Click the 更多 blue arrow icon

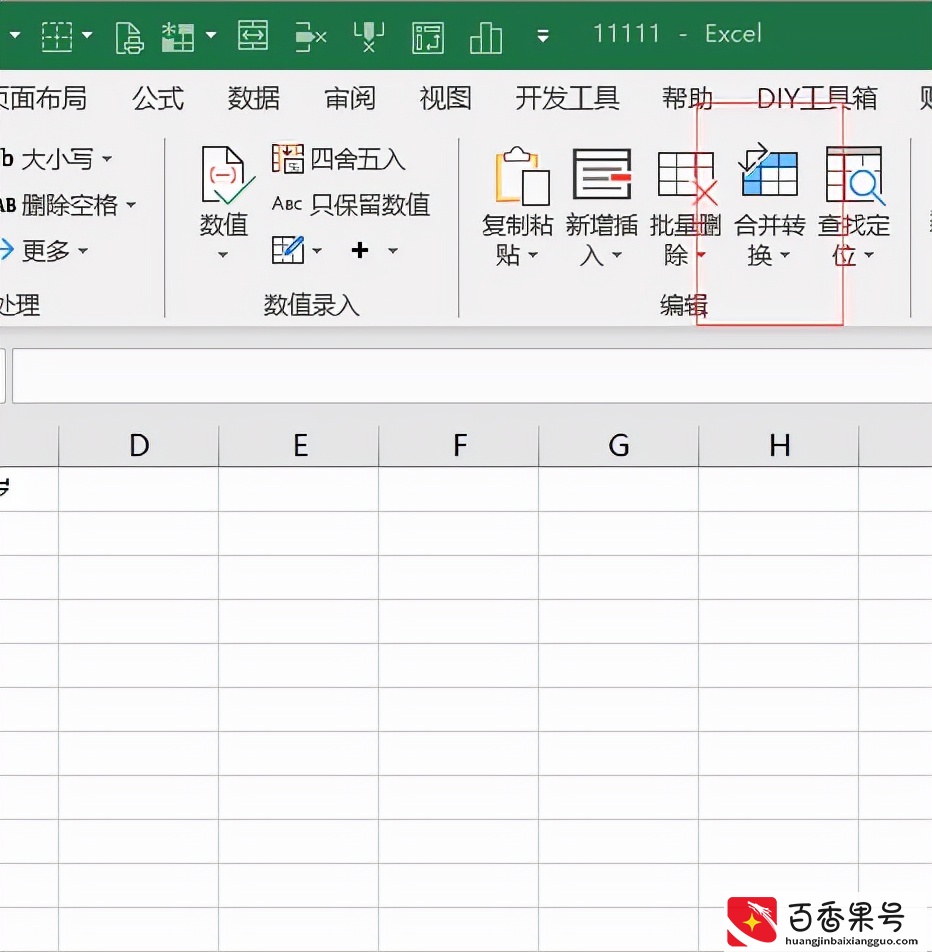coord(7,250)
